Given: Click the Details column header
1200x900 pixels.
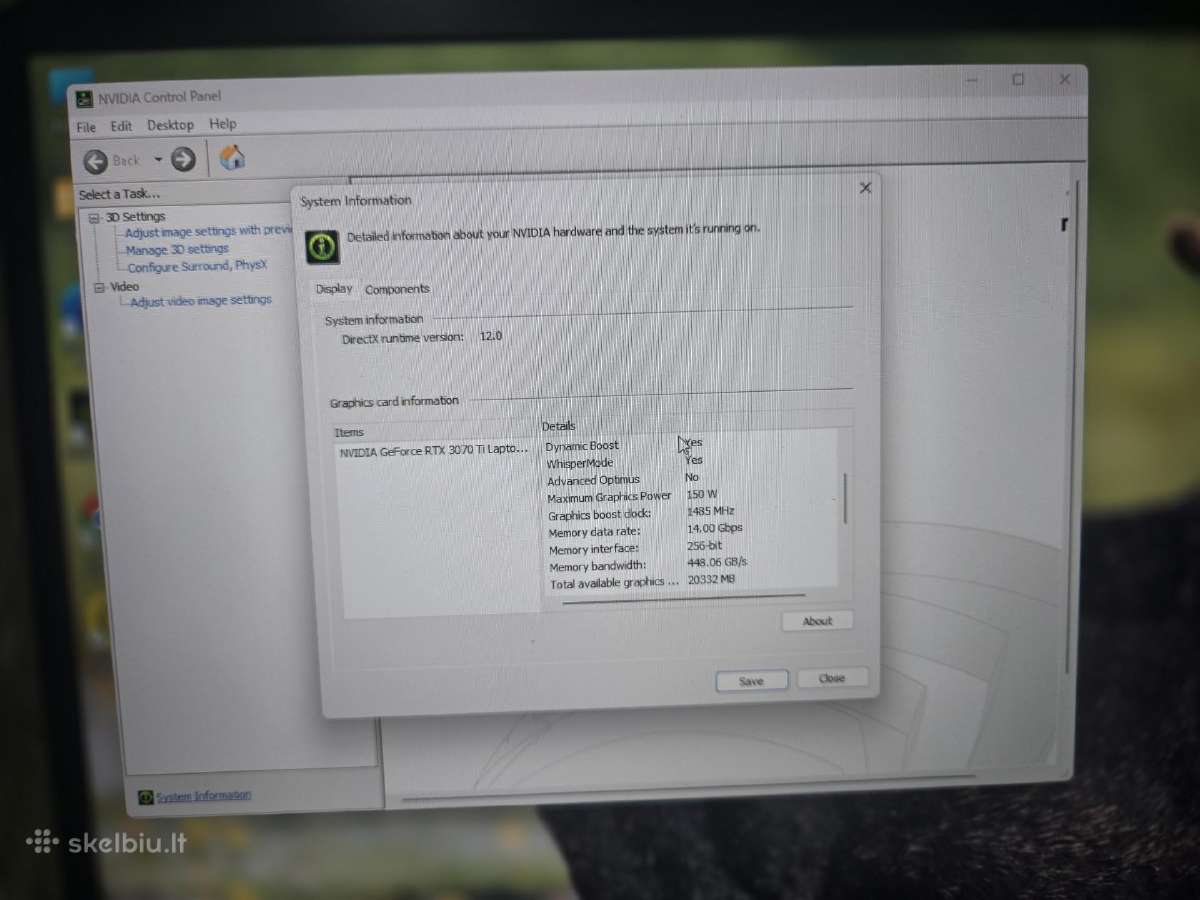Looking at the screenshot, I should [559, 427].
